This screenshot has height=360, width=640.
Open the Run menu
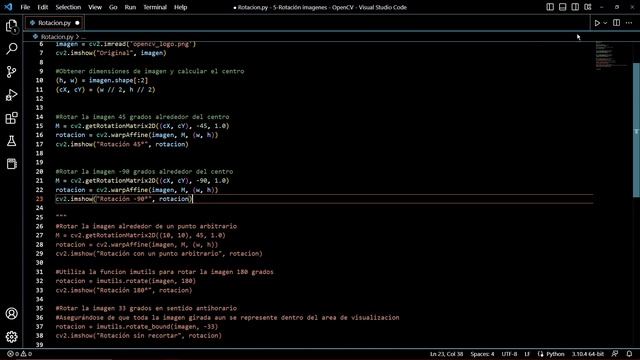(130, 7)
